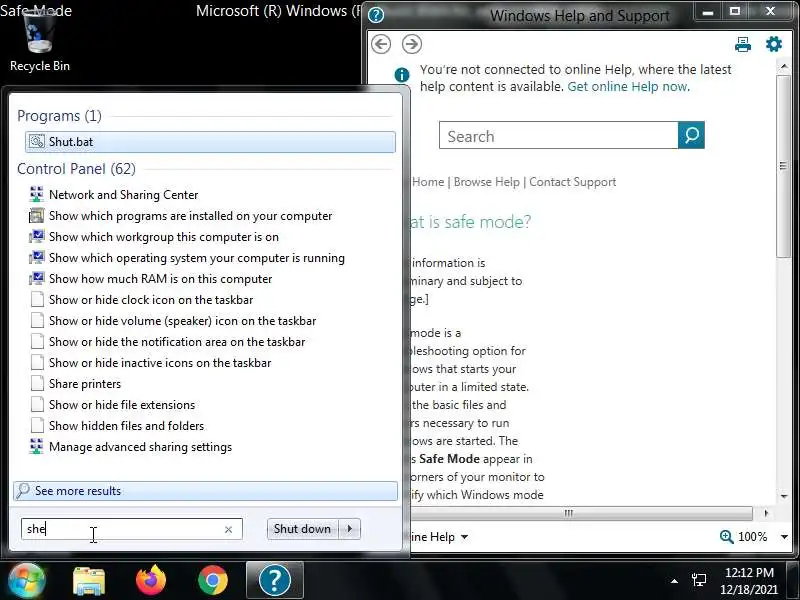Click the Programs (1) results header
The width and height of the screenshot is (800, 600).
pos(59,116)
